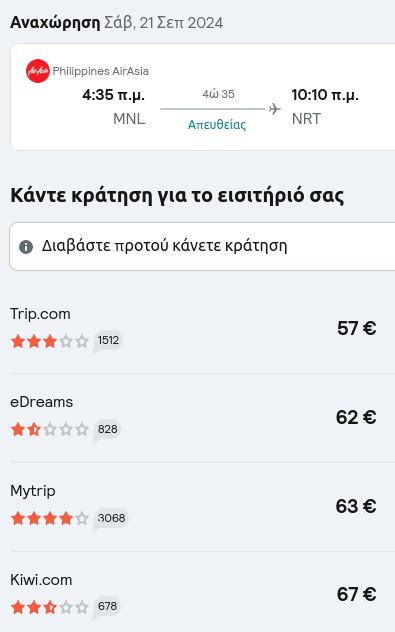The height and width of the screenshot is (632, 395).
Task: Click the Απευθείας direct flight label
Action: pyautogui.click(x=217, y=125)
